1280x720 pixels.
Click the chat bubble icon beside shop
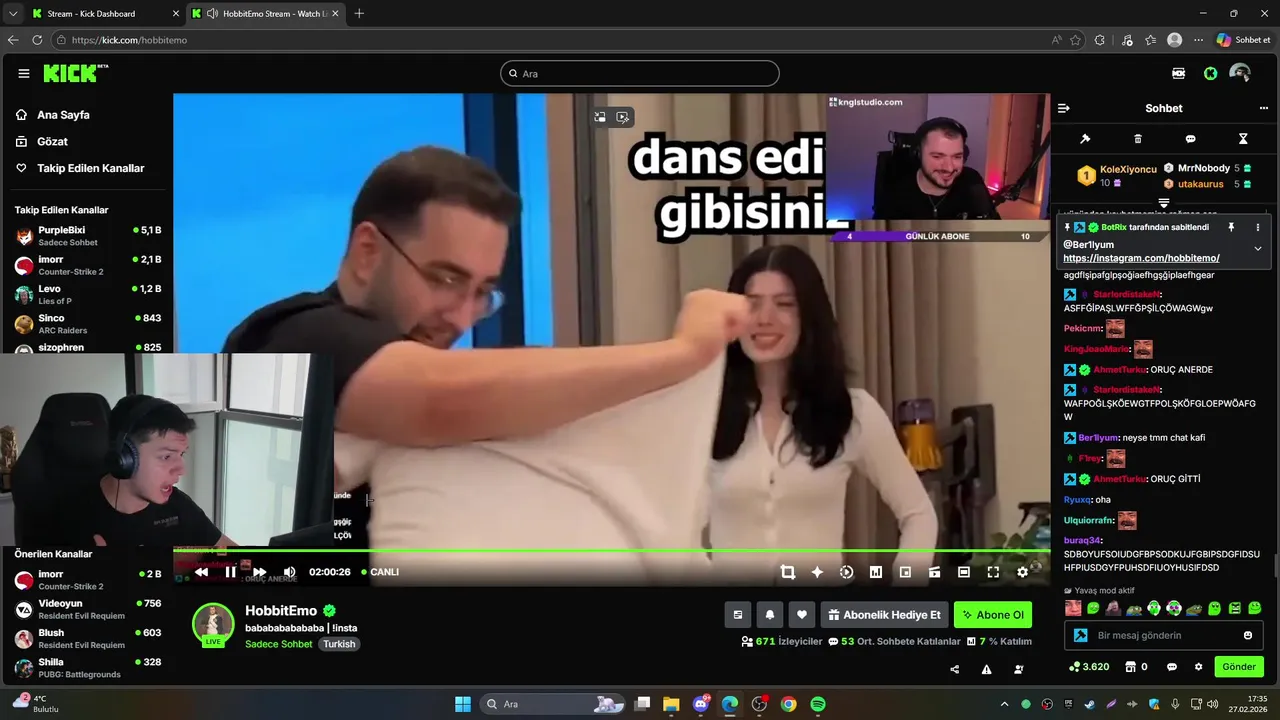coord(1172,666)
